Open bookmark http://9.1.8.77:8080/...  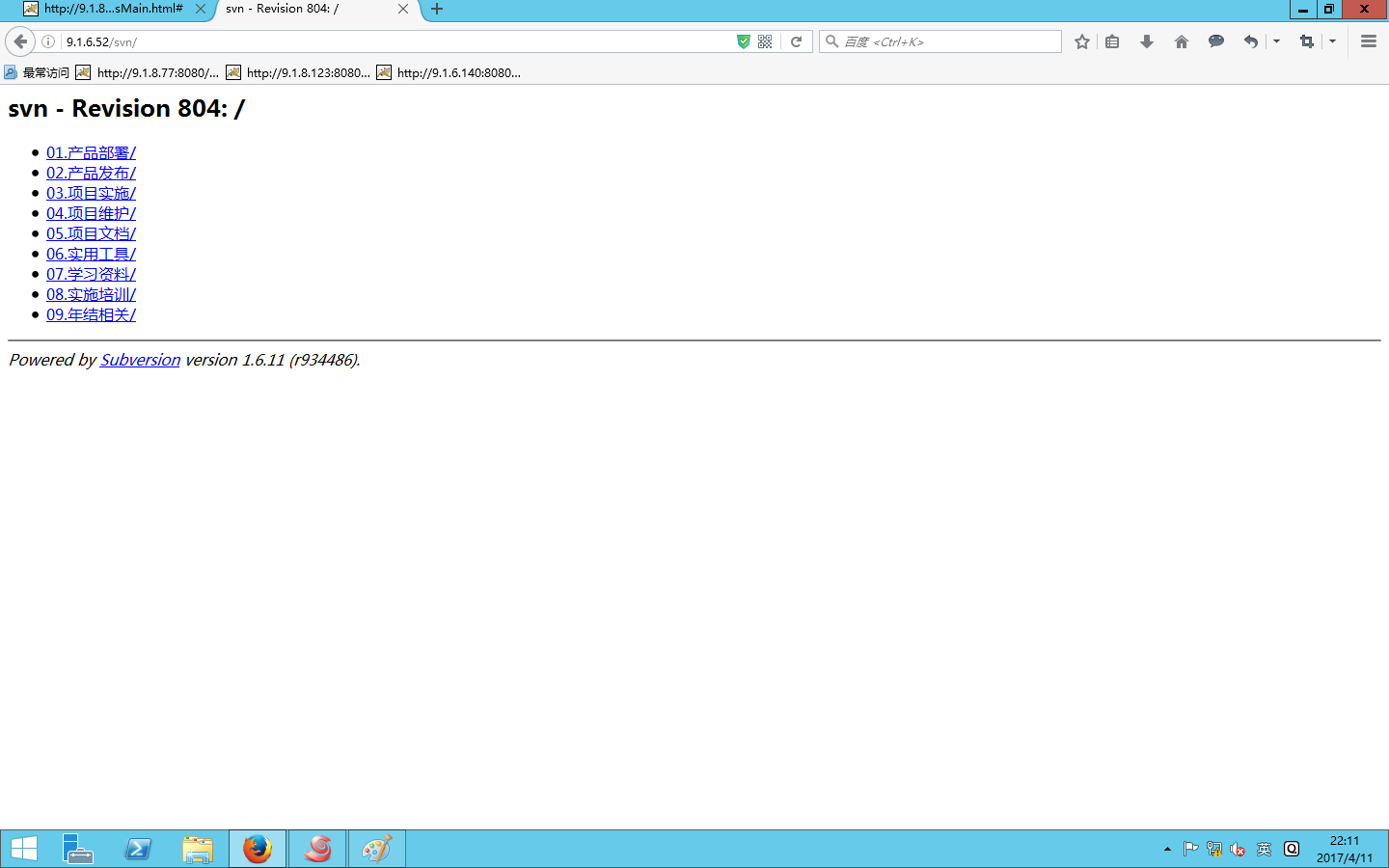[148, 72]
